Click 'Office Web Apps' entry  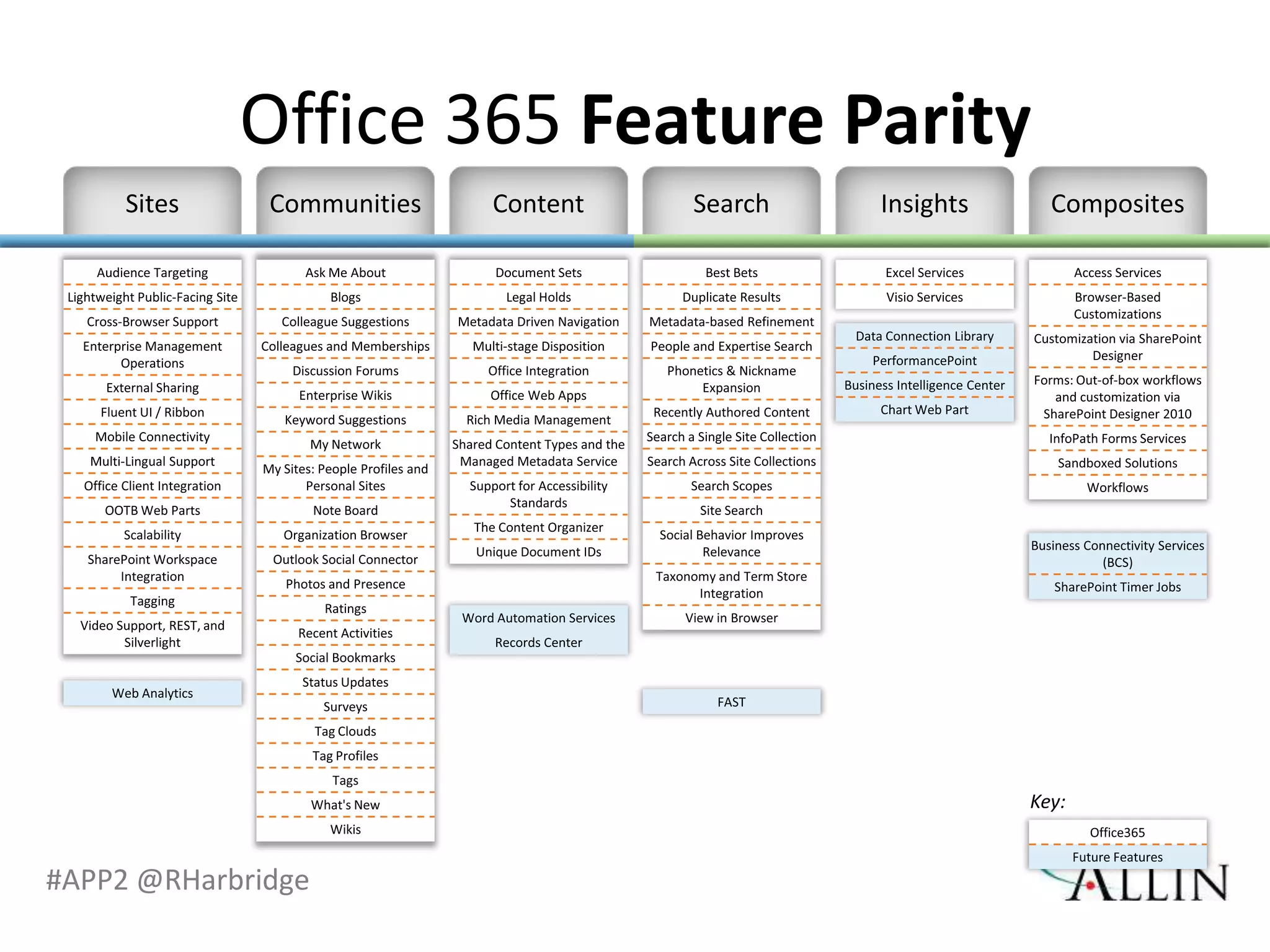[x=538, y=395]
